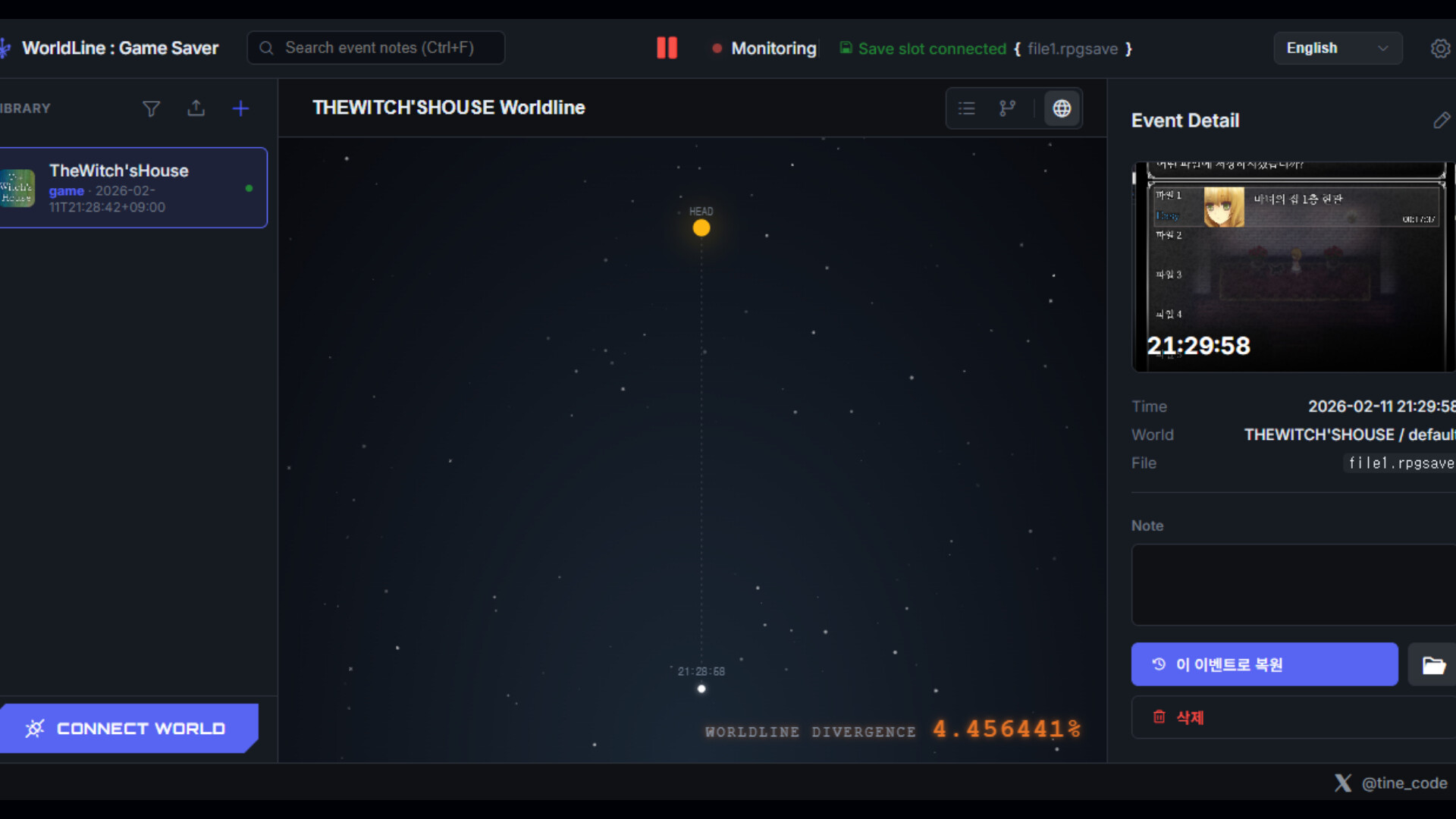Click the 21:28:58 event marker on the timeline
Screen dimensions: 1456x819
(x=701, y=689)
